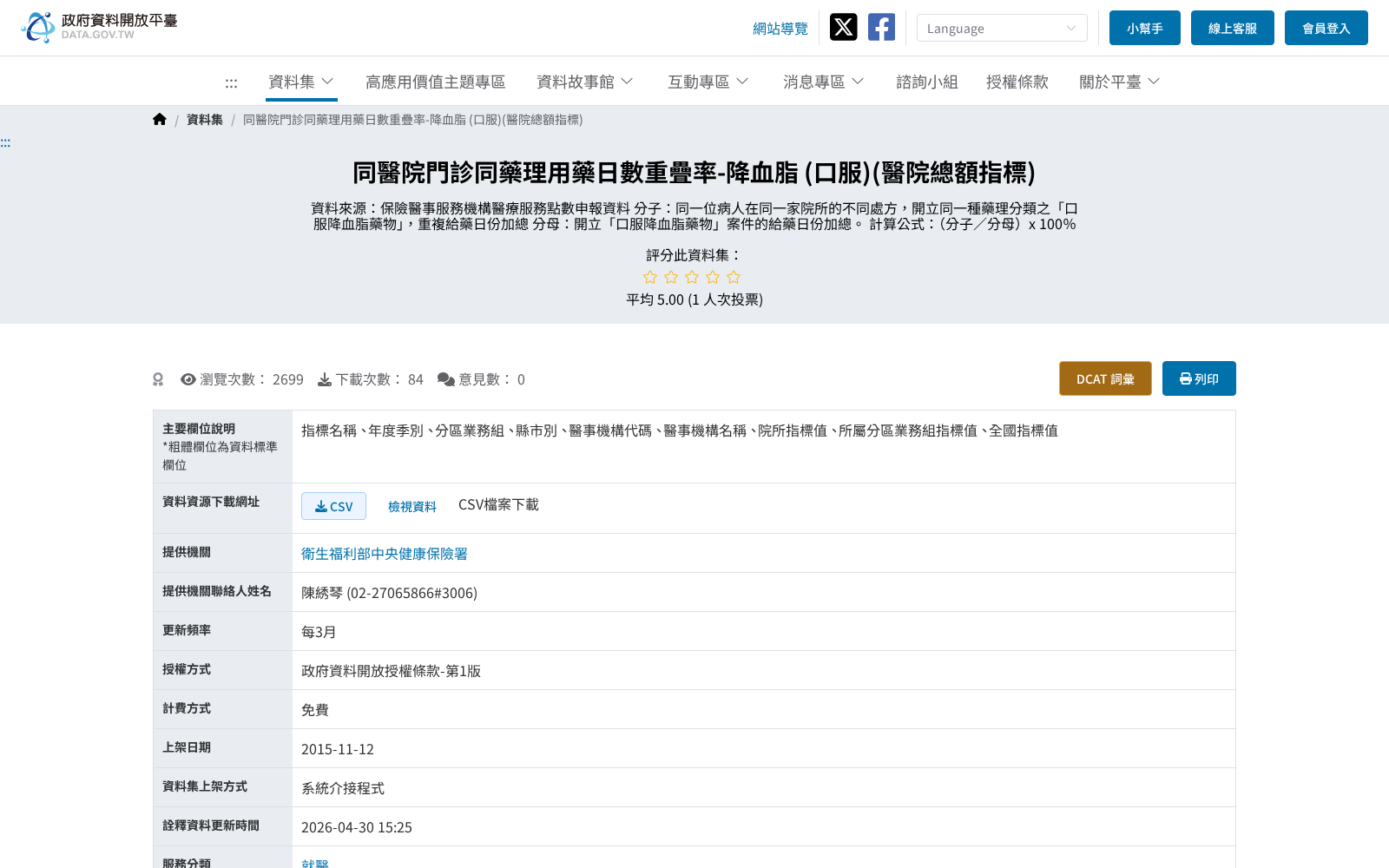Viewport: 1389px width, 868px height.
Task: Rate dataset one star
Action: click(x=650, y=277)
